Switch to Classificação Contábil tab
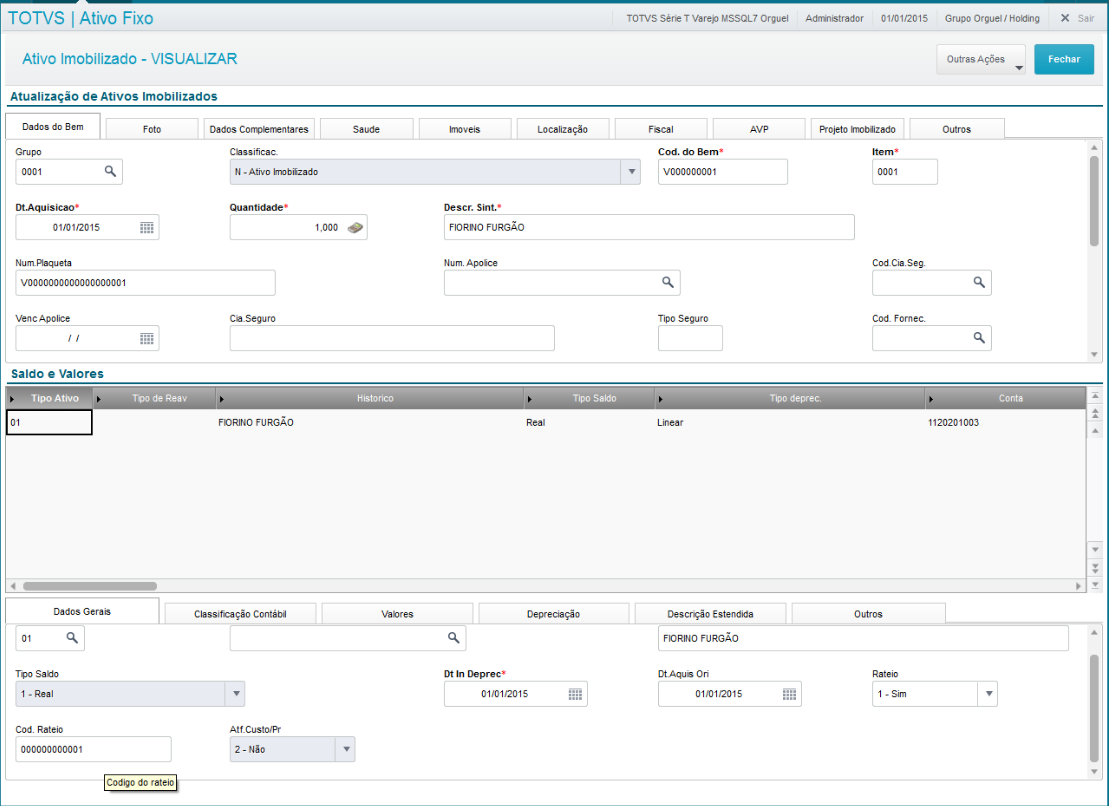Screen dimensions: 1109x806 click(240, 614)
